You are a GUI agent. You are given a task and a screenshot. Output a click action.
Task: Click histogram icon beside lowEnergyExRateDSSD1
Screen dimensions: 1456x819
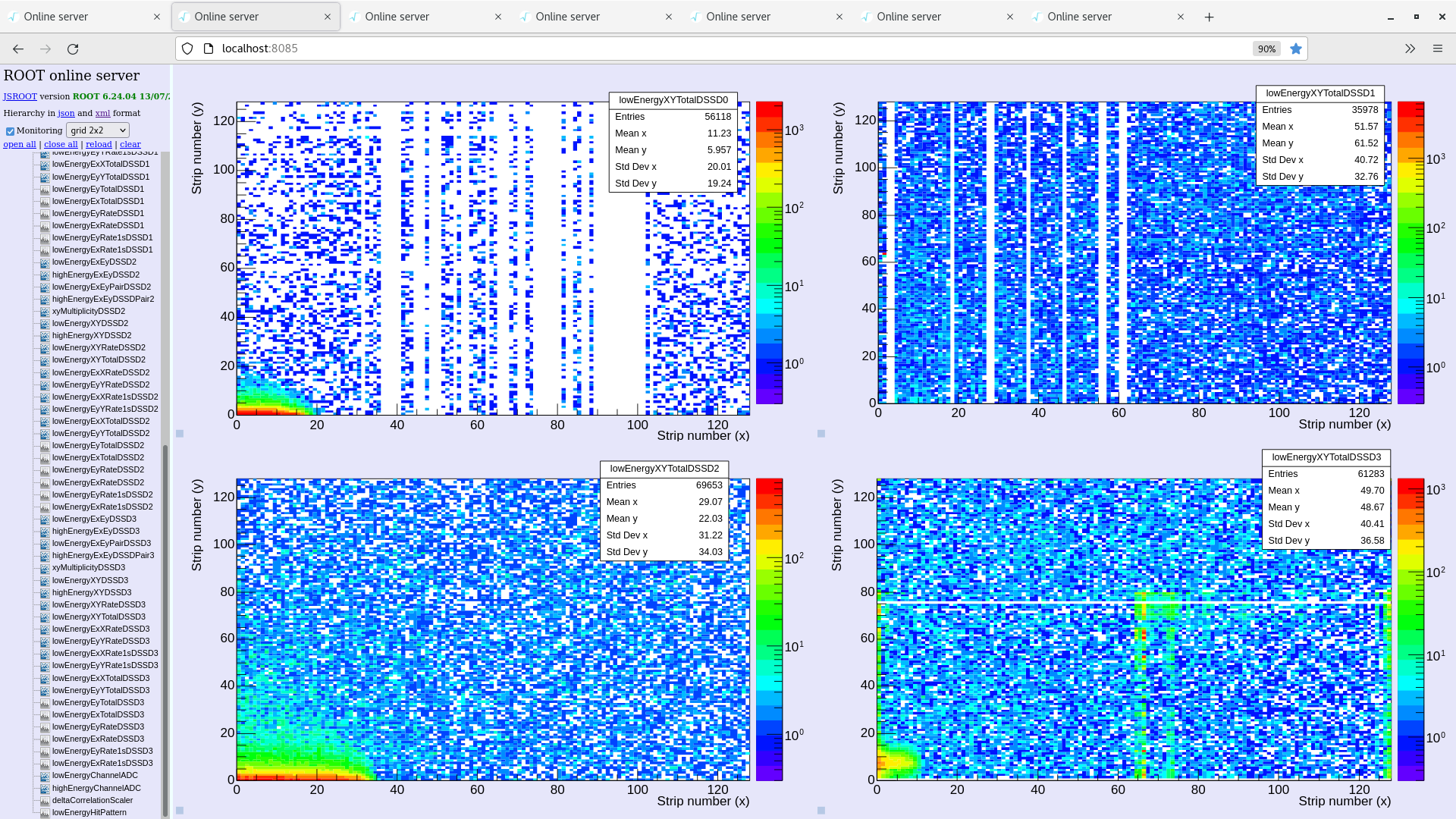[45, 226]
